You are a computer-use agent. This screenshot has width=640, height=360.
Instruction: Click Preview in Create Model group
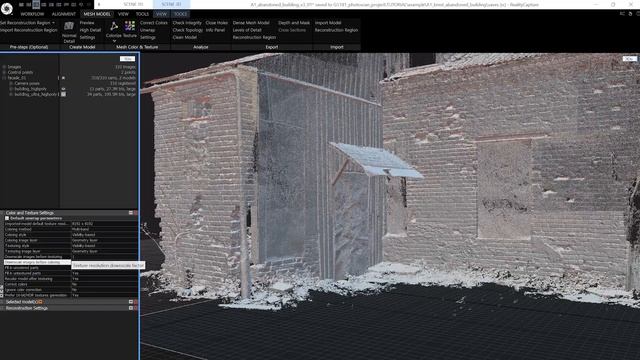[87, 23]
